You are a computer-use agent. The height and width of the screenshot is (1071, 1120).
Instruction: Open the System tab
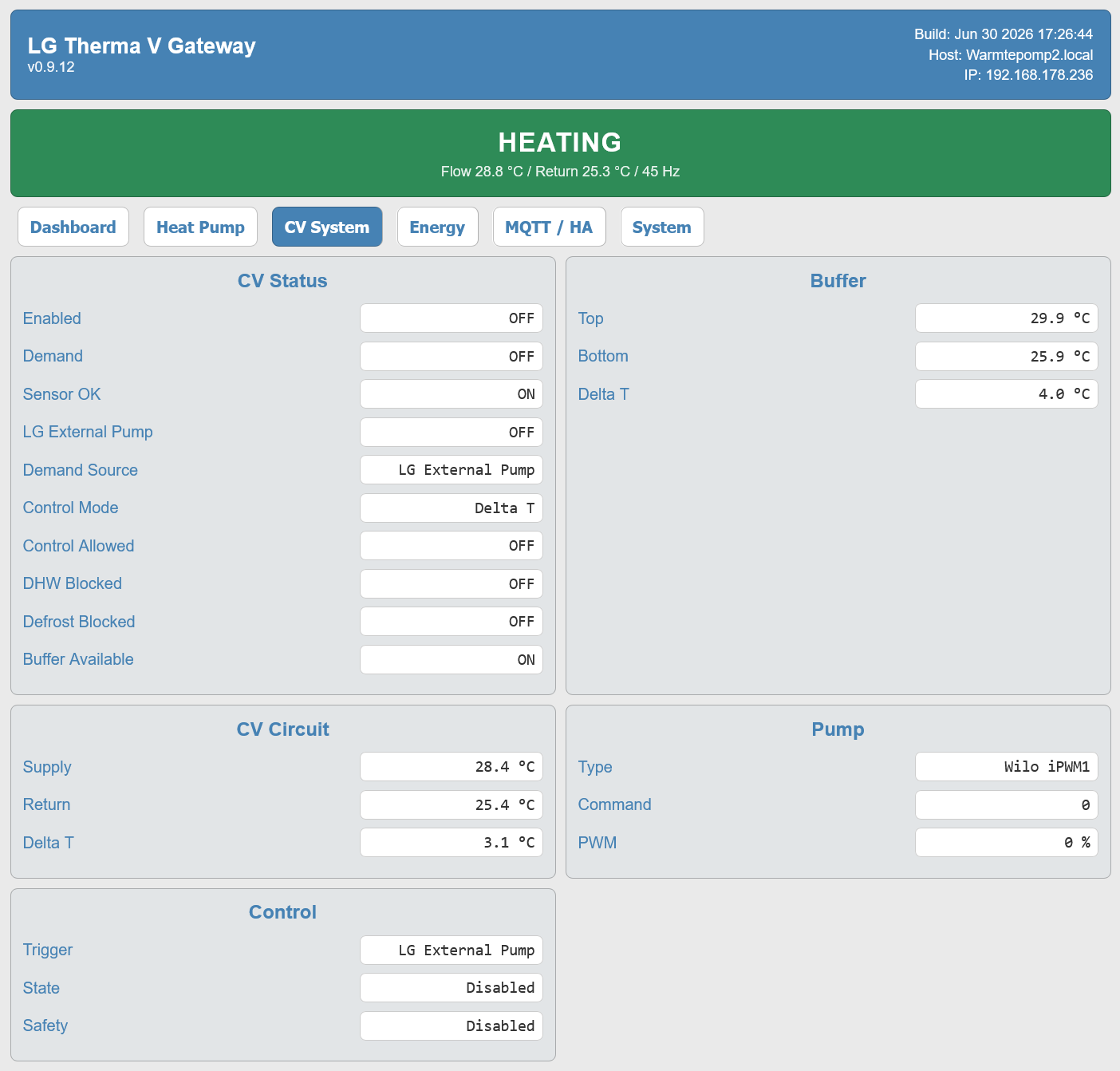click(x=662, y=227)
